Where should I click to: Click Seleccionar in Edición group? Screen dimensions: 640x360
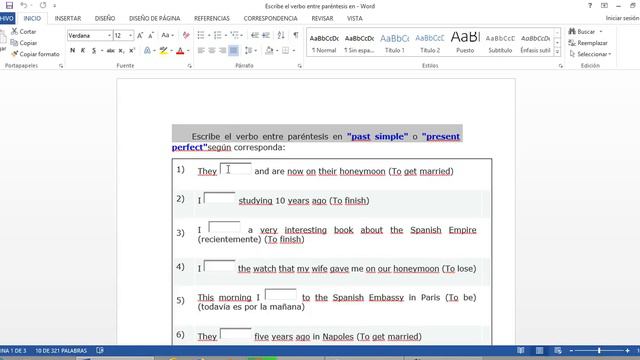[x=590, y=54]
